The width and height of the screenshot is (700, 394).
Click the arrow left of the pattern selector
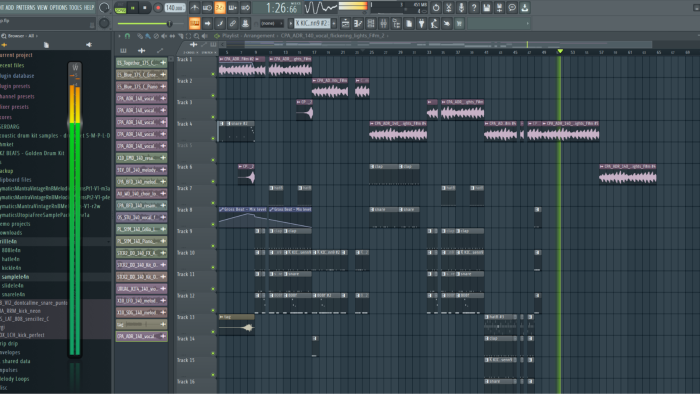[x=291, y=23]
